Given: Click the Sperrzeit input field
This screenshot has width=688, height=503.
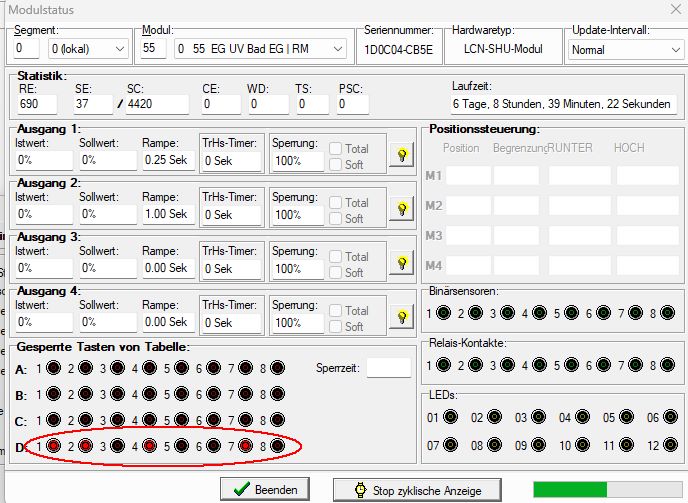Looking at the screenshot, I should pyautogui.click(x=388, y=367).
